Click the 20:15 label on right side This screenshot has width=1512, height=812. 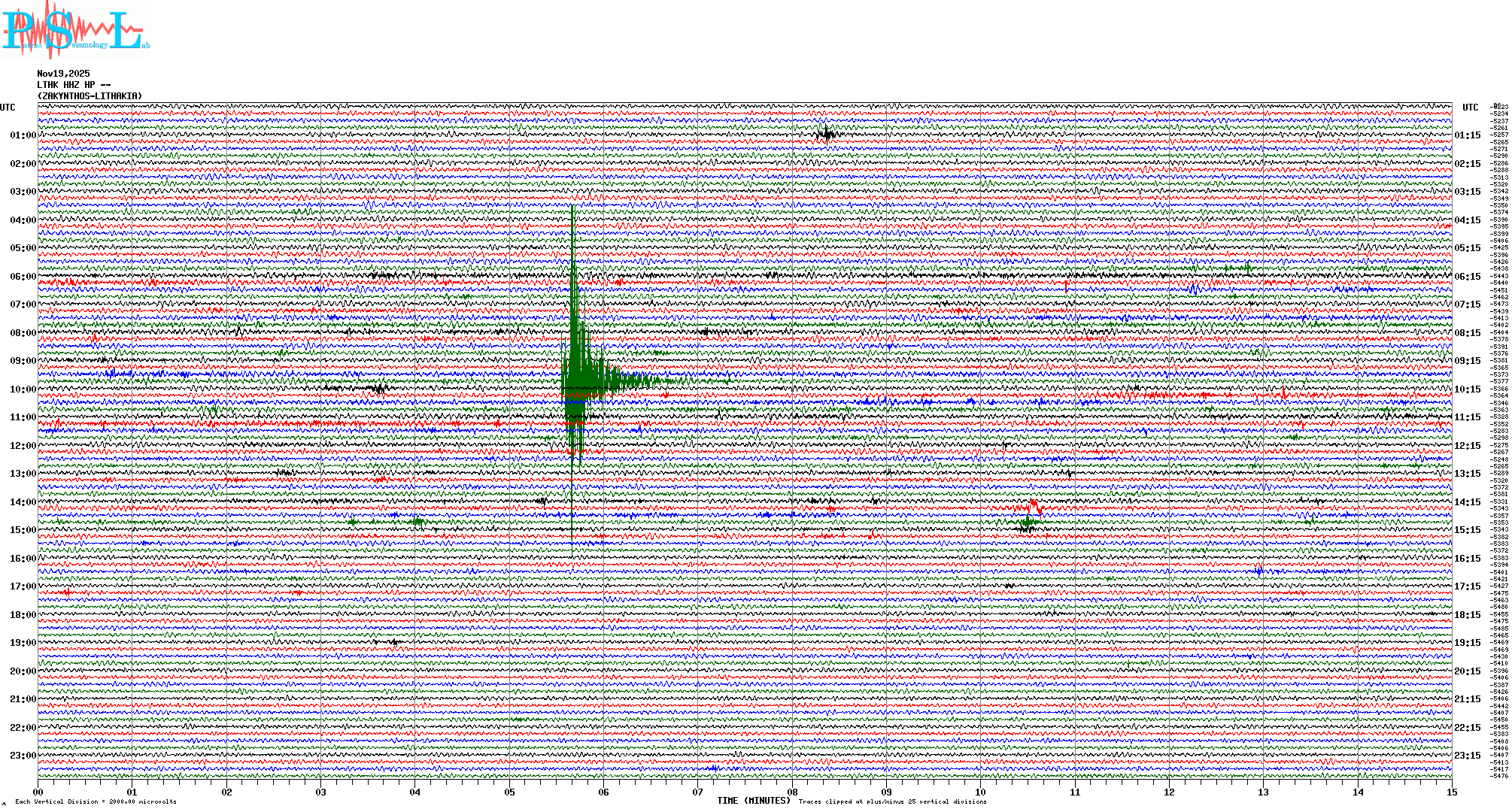[1467, 671]
